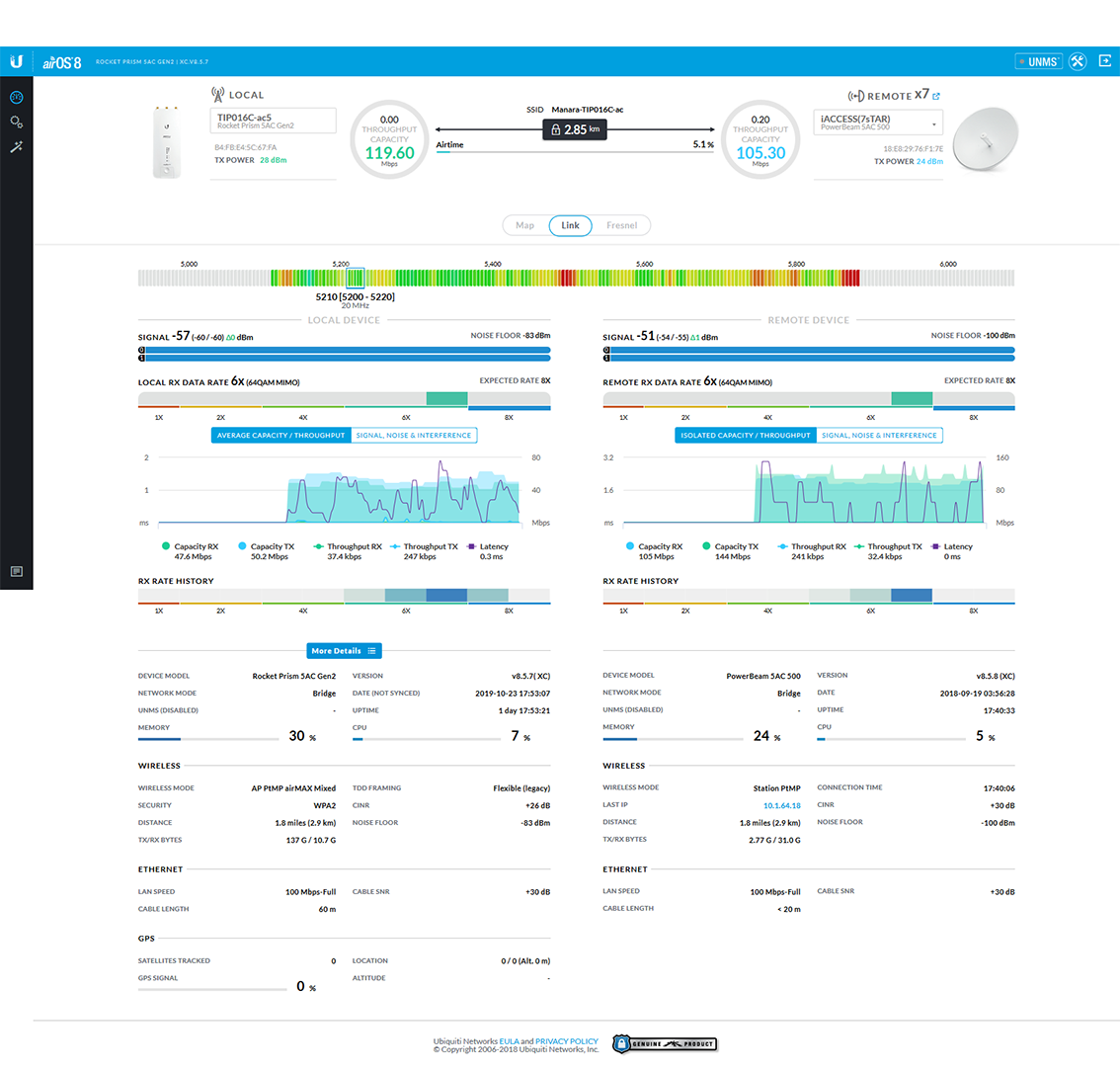
Task: Click the remote Memory 24% bar
Action: point(673,739)
